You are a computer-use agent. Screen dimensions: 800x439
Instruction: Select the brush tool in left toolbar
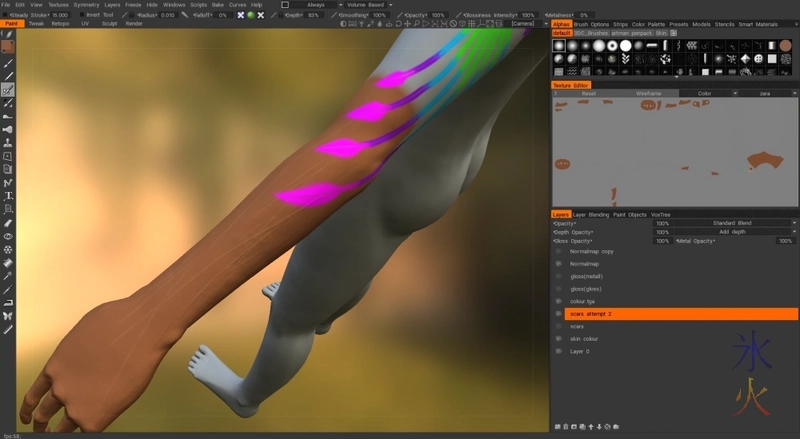pos(8,62)
